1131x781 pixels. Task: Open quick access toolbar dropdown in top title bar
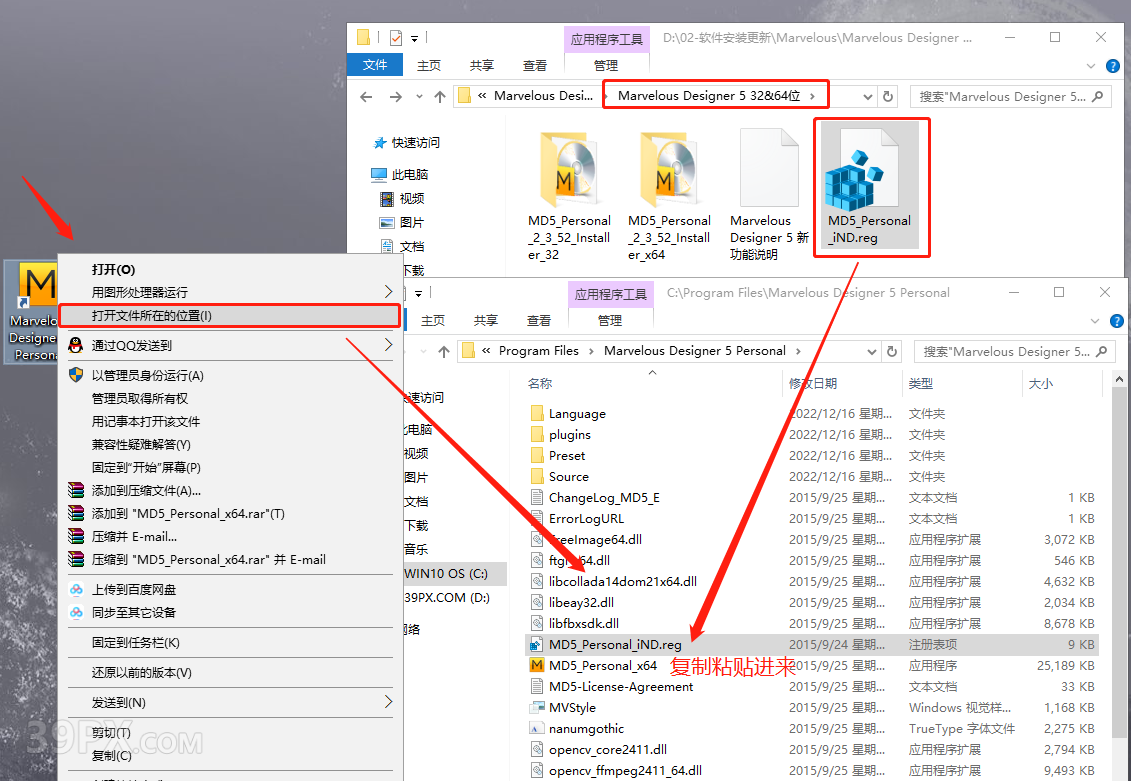coord(414,37)
